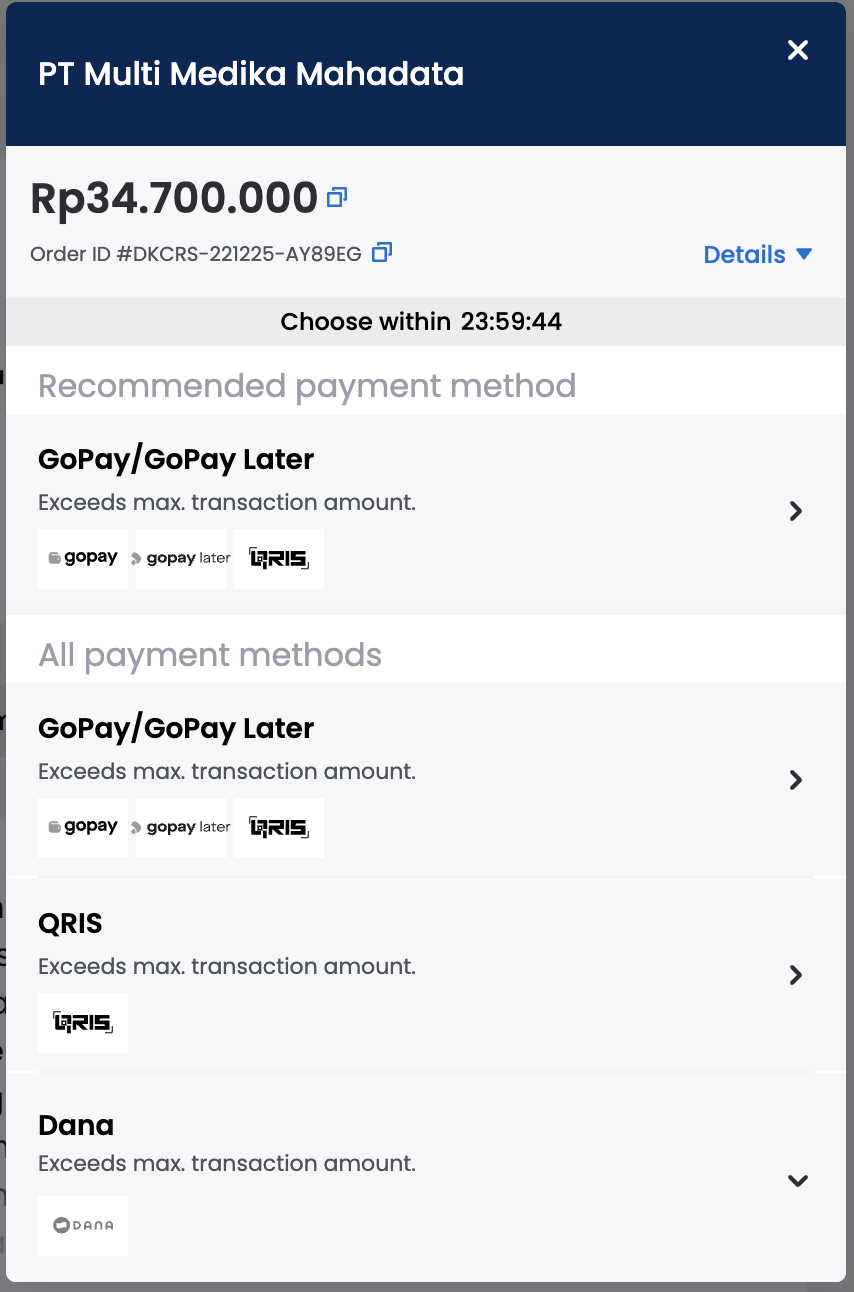Close the PT Multi Medika Mahadata dialog
854x1292 pixels.
point(797,50)
